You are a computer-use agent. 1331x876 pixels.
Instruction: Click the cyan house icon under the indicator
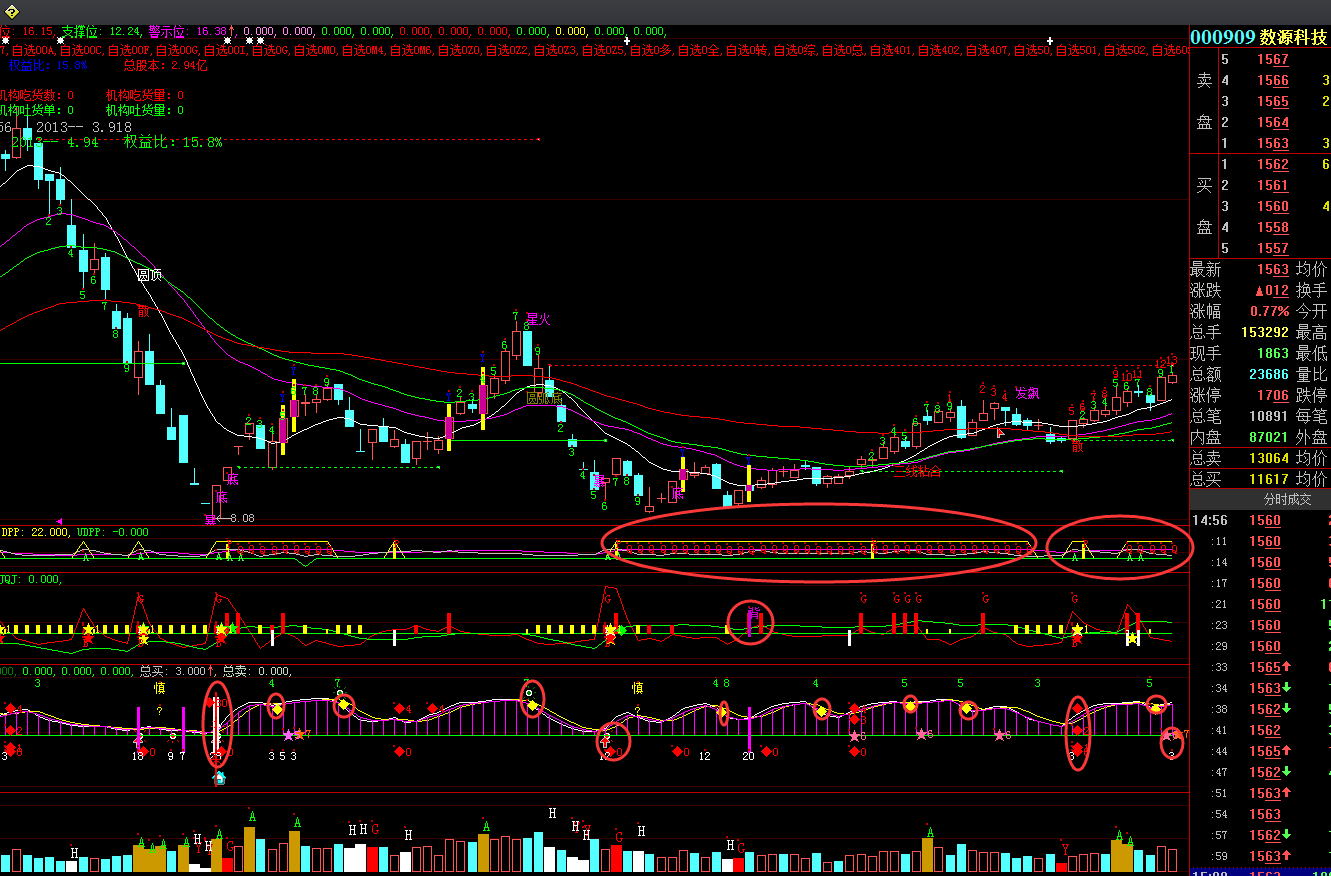220,776
